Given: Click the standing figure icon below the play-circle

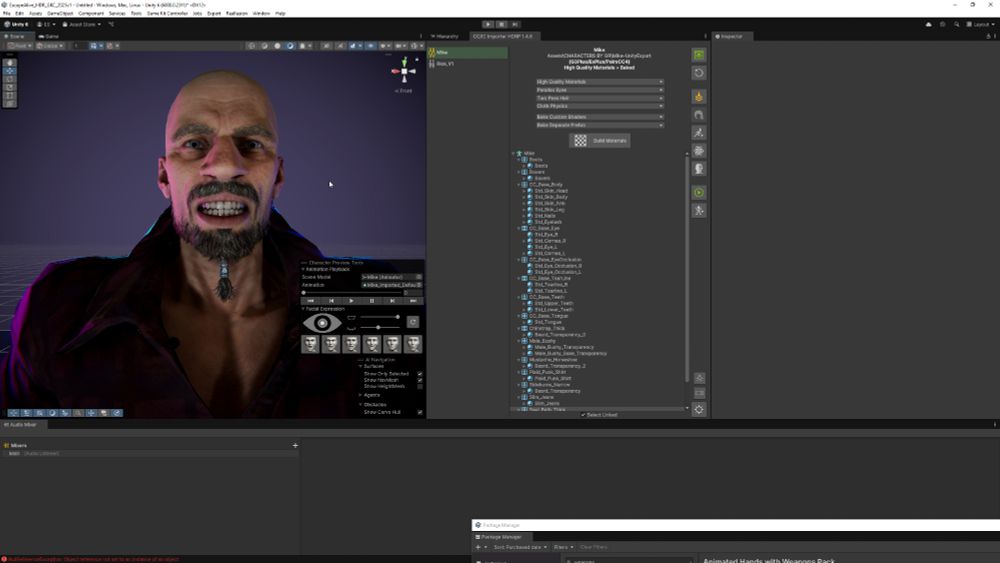Looking at the screenshot, I should point(699,210).
